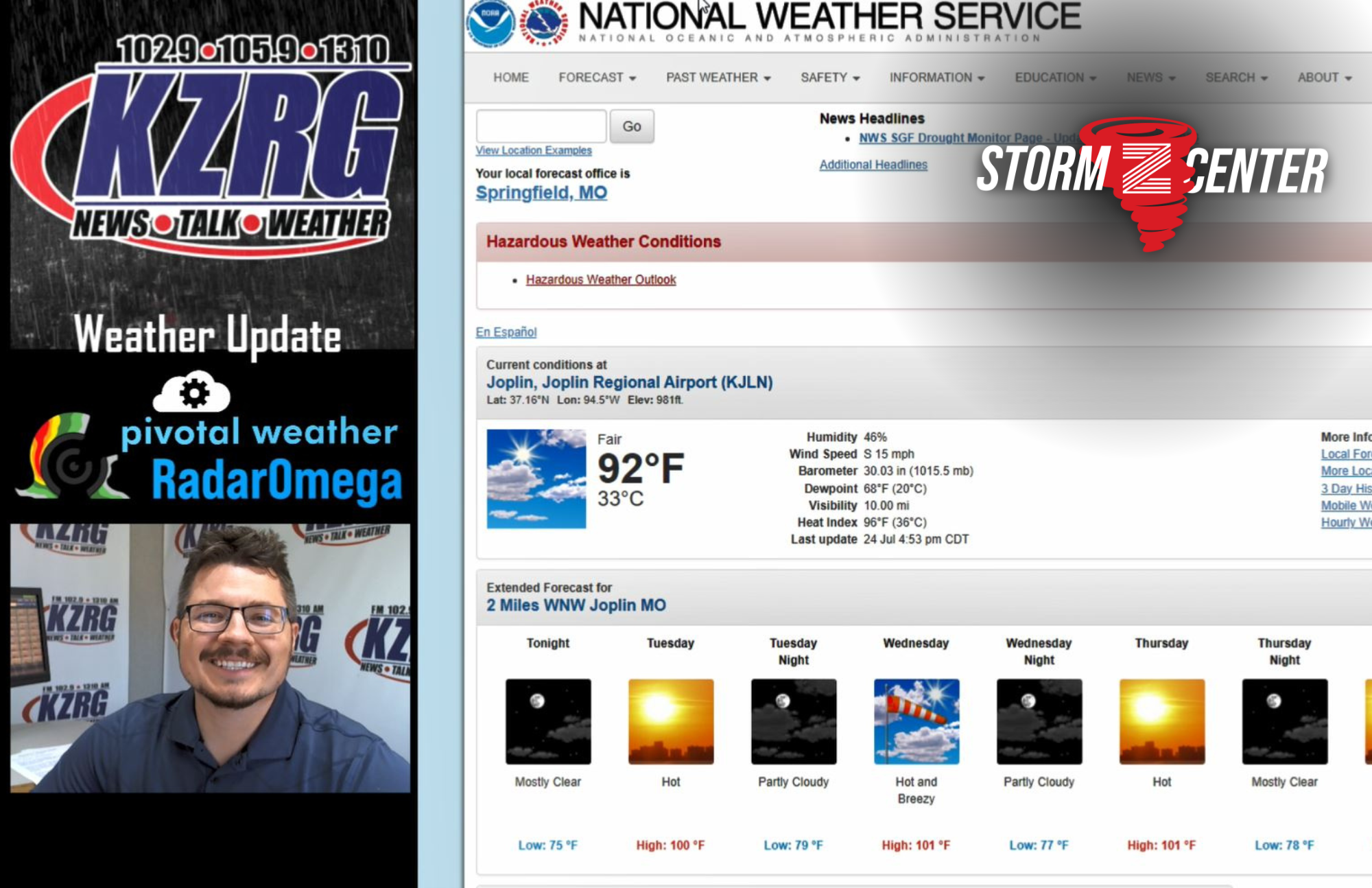Screen dimensions: 1372x888
Task: Click the National Weather Service emblem
Action: click(x=544, y=23)
